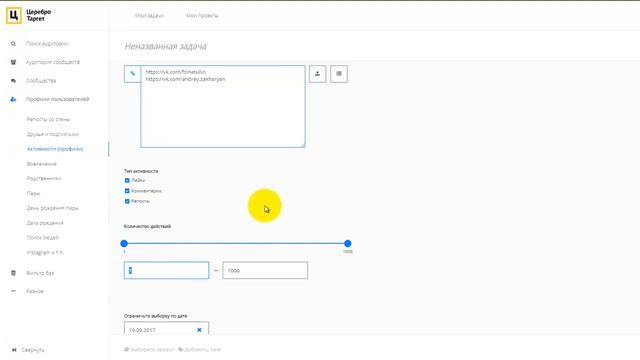Click Выберите проект at bottom bar

pos(152,350)
